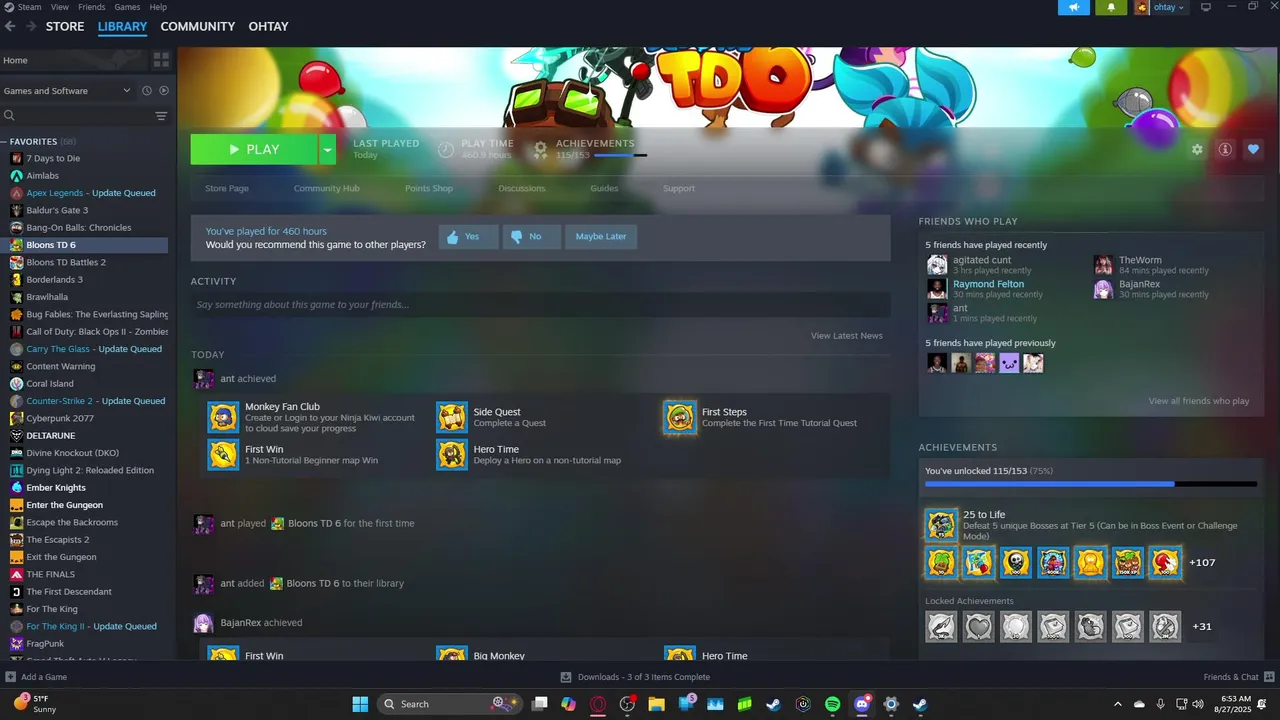Toggle the favorite heart icon

coord(1253,149)
